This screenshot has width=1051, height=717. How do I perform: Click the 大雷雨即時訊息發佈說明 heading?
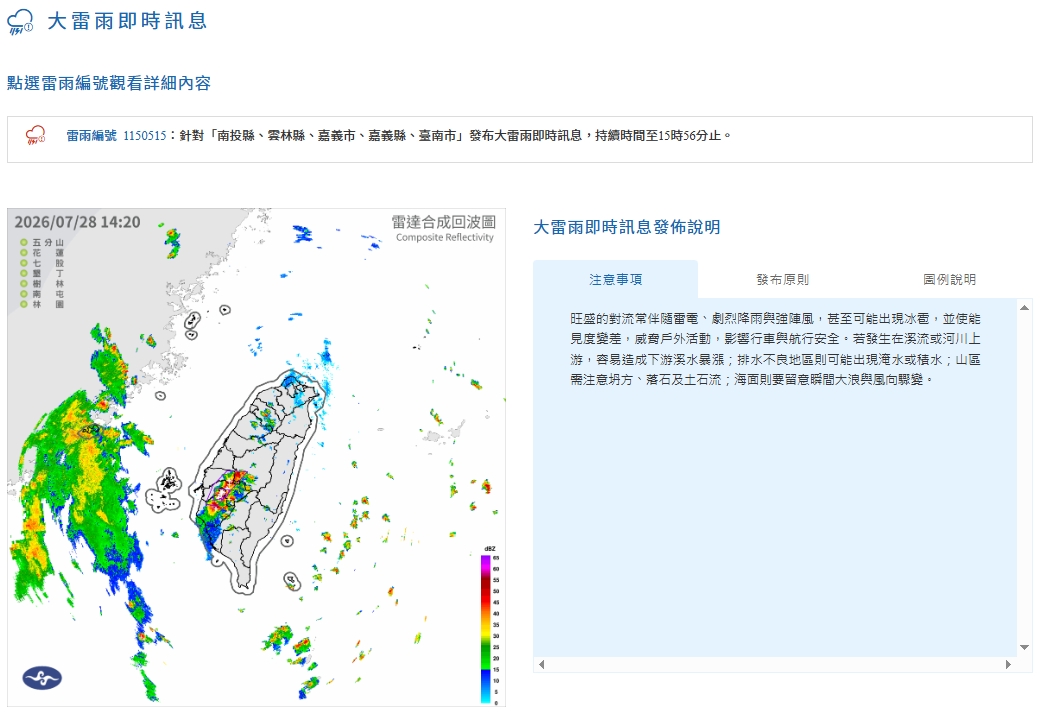627,227
